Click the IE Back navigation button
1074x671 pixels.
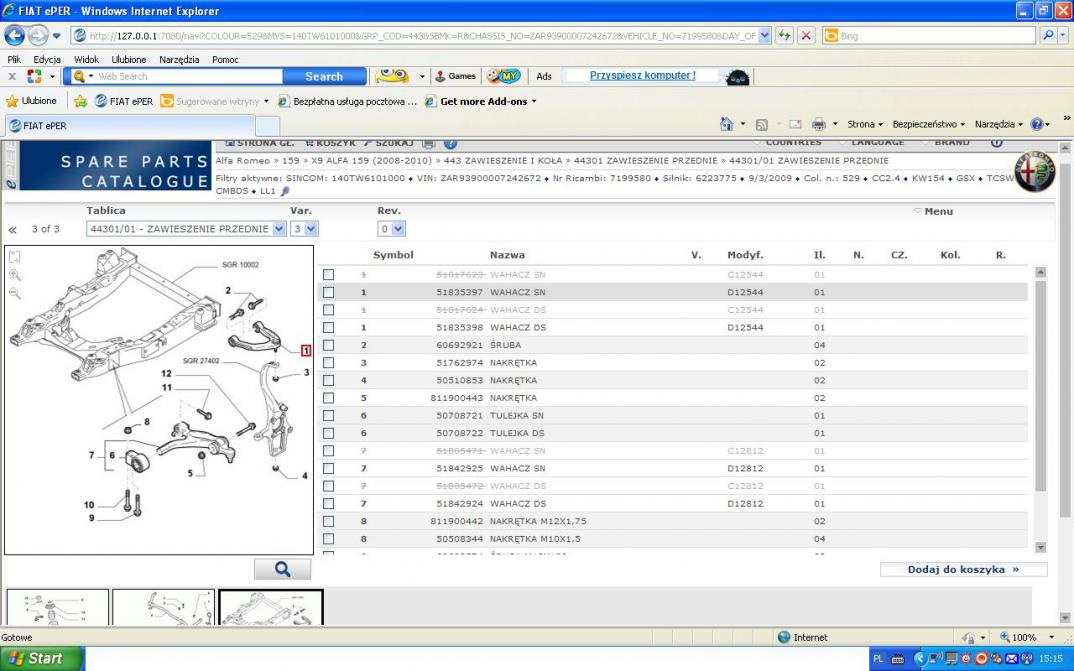click(14, 36)
